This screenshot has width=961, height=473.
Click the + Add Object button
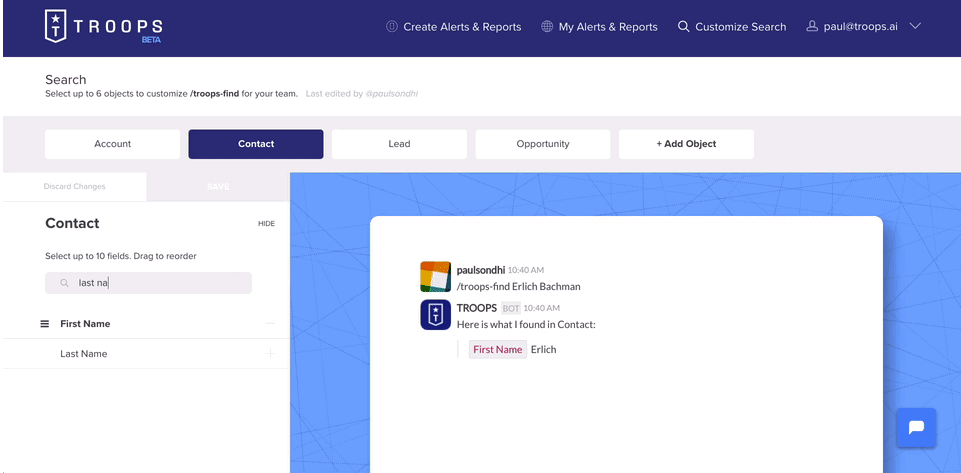point(686,144)
